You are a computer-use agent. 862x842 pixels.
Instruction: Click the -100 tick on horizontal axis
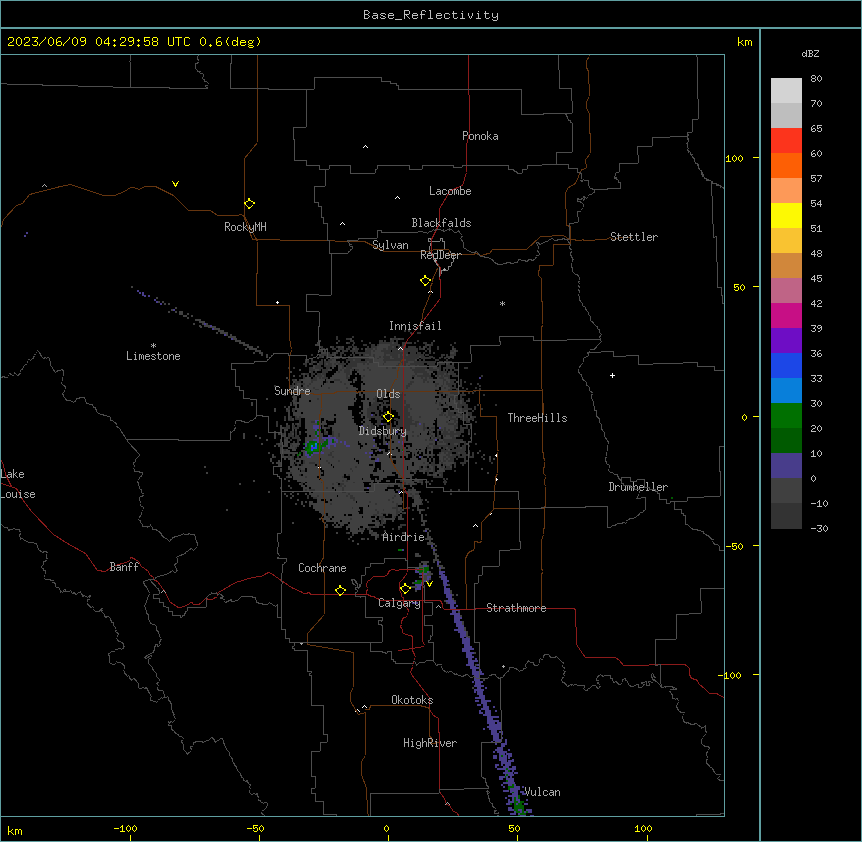click(125, 828)
